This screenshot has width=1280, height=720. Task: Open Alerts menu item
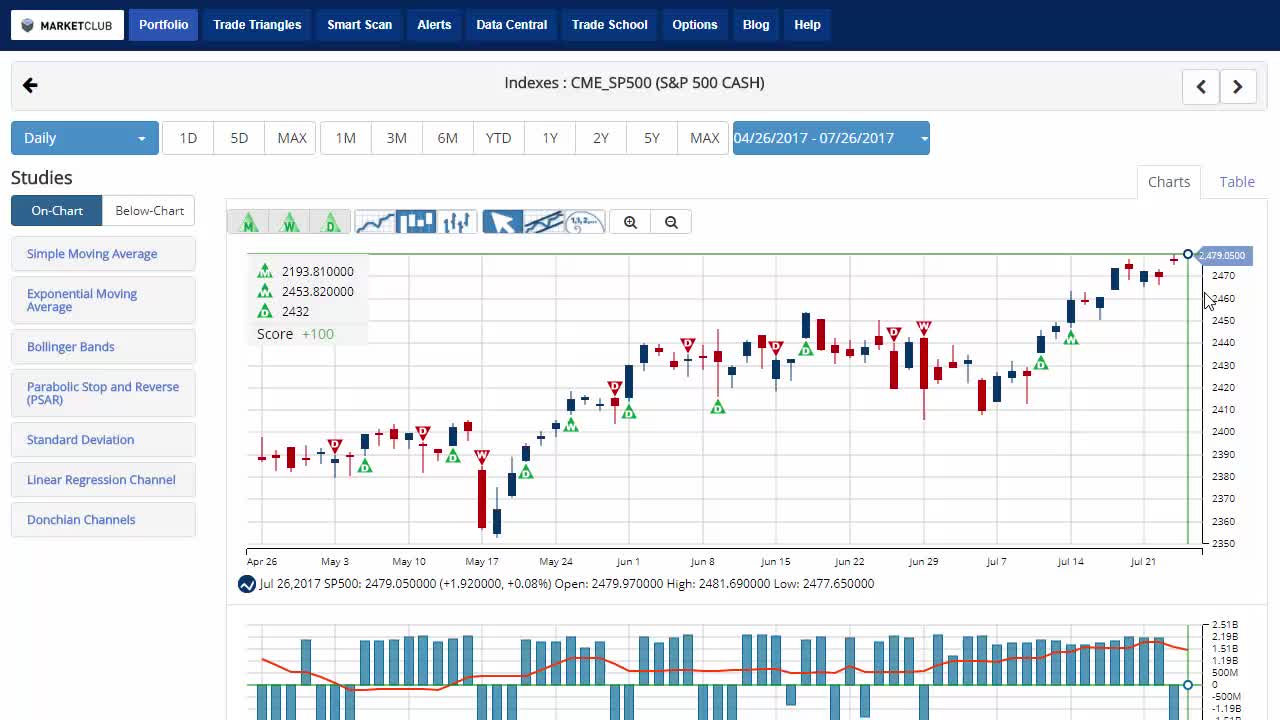coord(434,25)
